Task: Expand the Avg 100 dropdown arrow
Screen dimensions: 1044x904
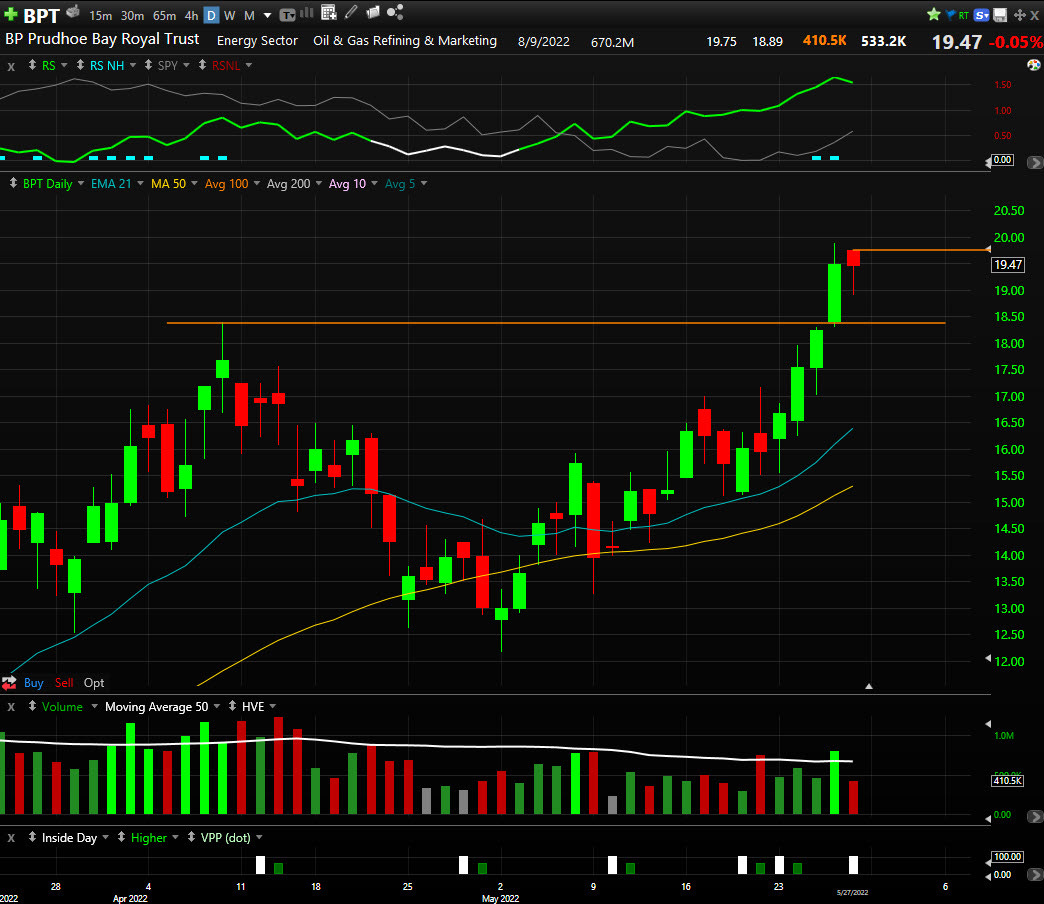Action: click(x=257, y=183)
